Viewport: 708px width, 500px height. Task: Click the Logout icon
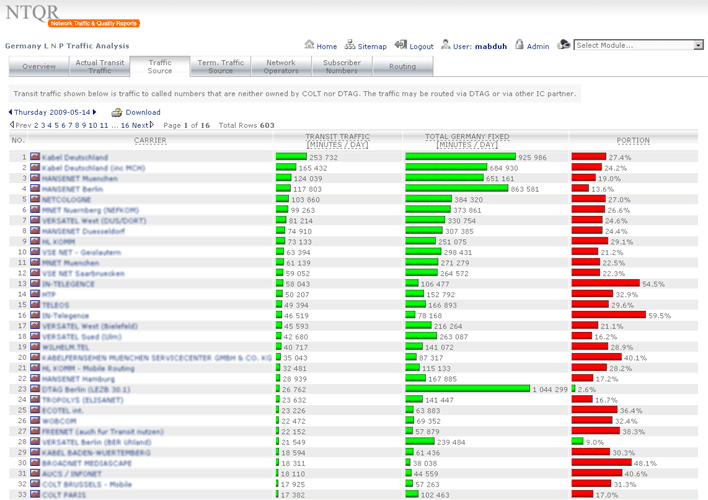coord(401,46)
